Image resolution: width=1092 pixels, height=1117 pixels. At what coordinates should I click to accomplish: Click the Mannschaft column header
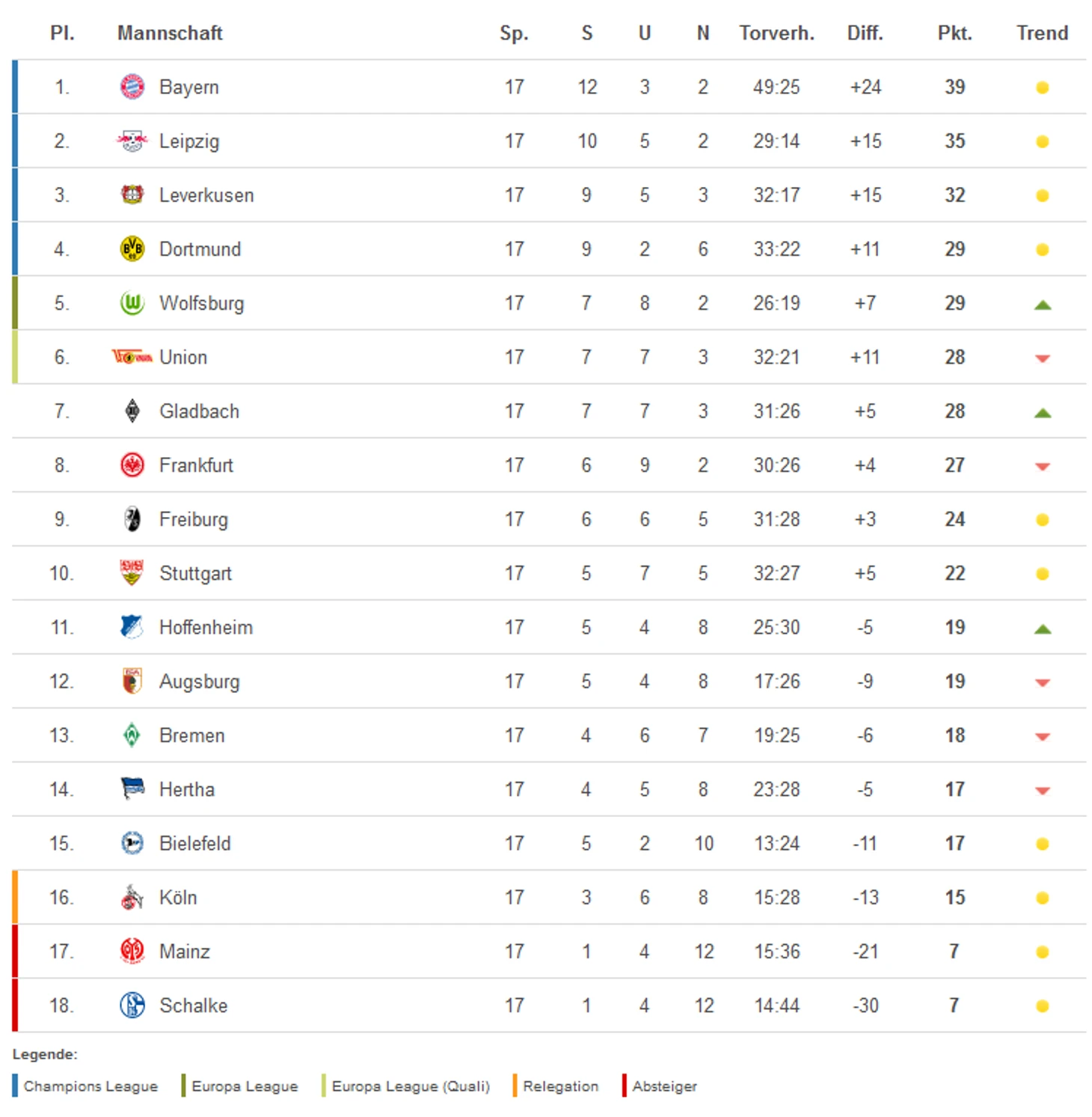pyautogui.click(x=170, y=33)
